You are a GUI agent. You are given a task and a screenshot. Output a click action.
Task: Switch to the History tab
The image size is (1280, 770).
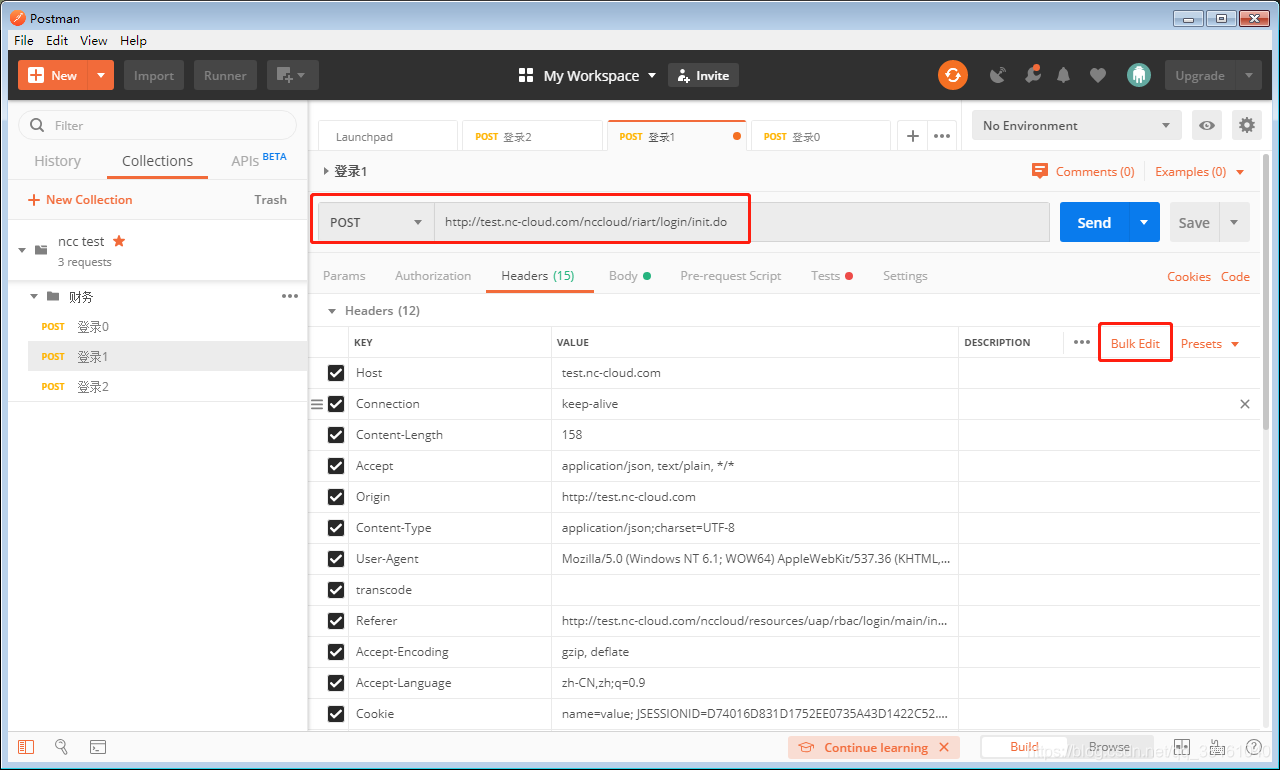(x=58, y=161)
